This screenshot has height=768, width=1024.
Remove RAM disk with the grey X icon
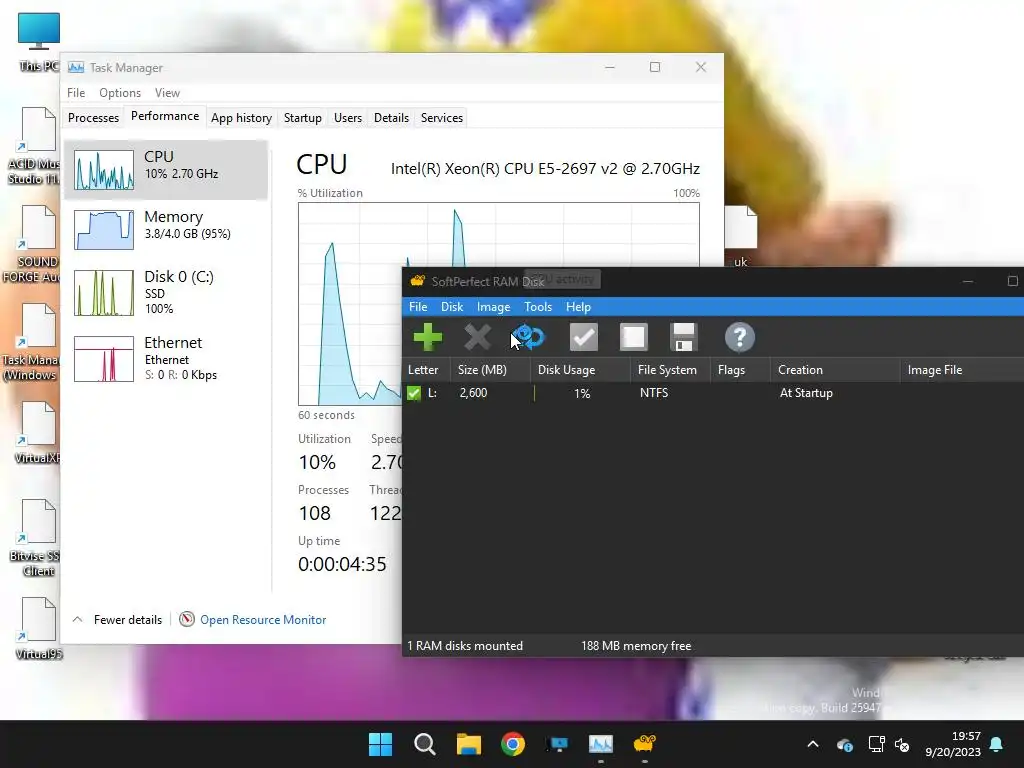coord(477,338)
